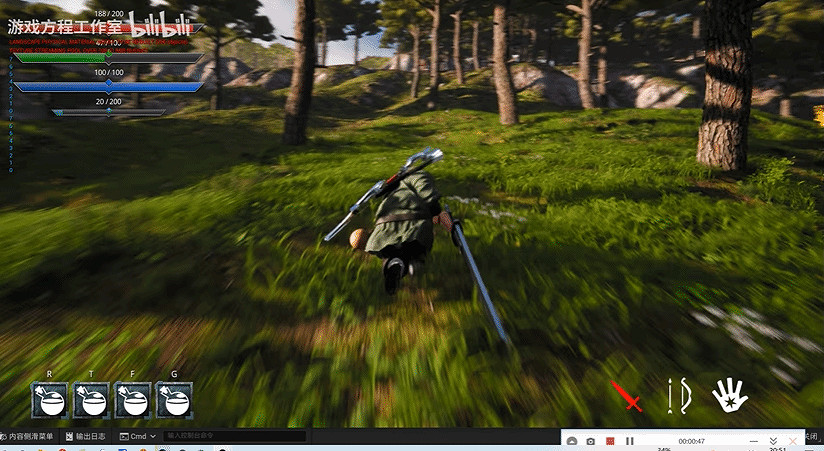Stop recording with the red square button
Viewport: 824px width, 451px height.
[609, 441]
